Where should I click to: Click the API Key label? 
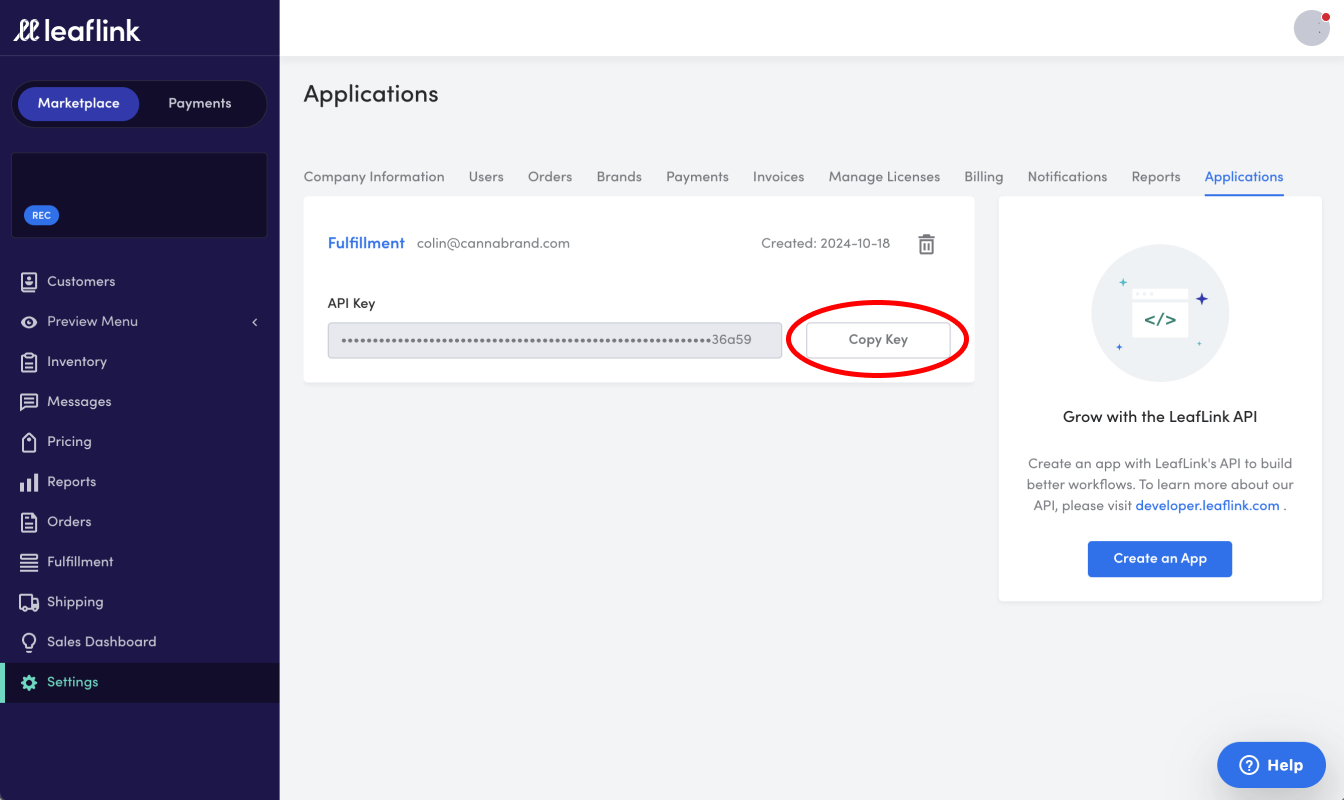pos(351,303)
